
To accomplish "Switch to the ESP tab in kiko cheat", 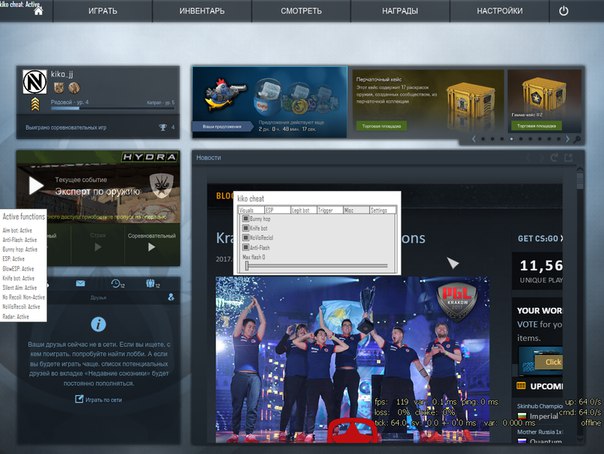I will pyautogui.click(x=276, y=210).
